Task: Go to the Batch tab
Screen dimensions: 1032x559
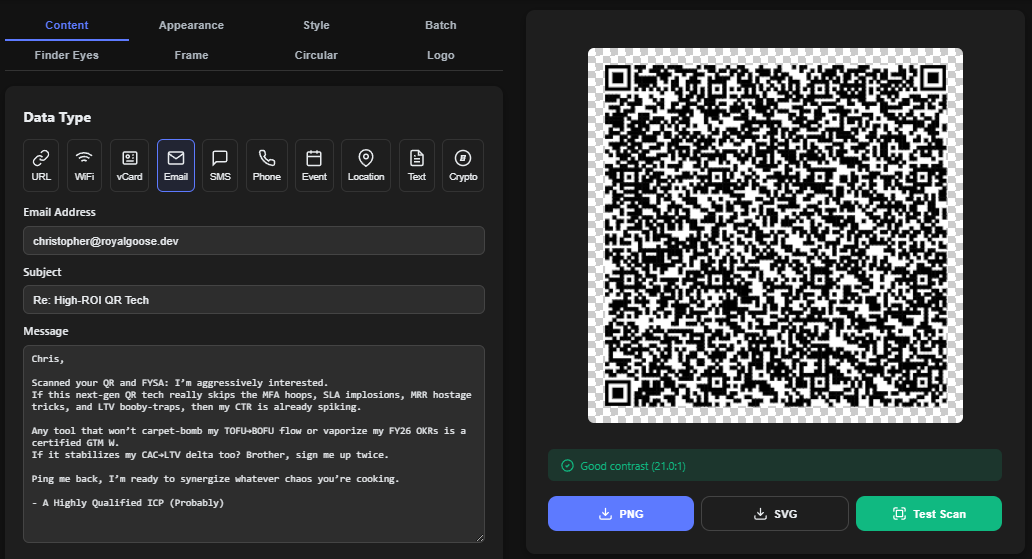Action: pos(440,25)
